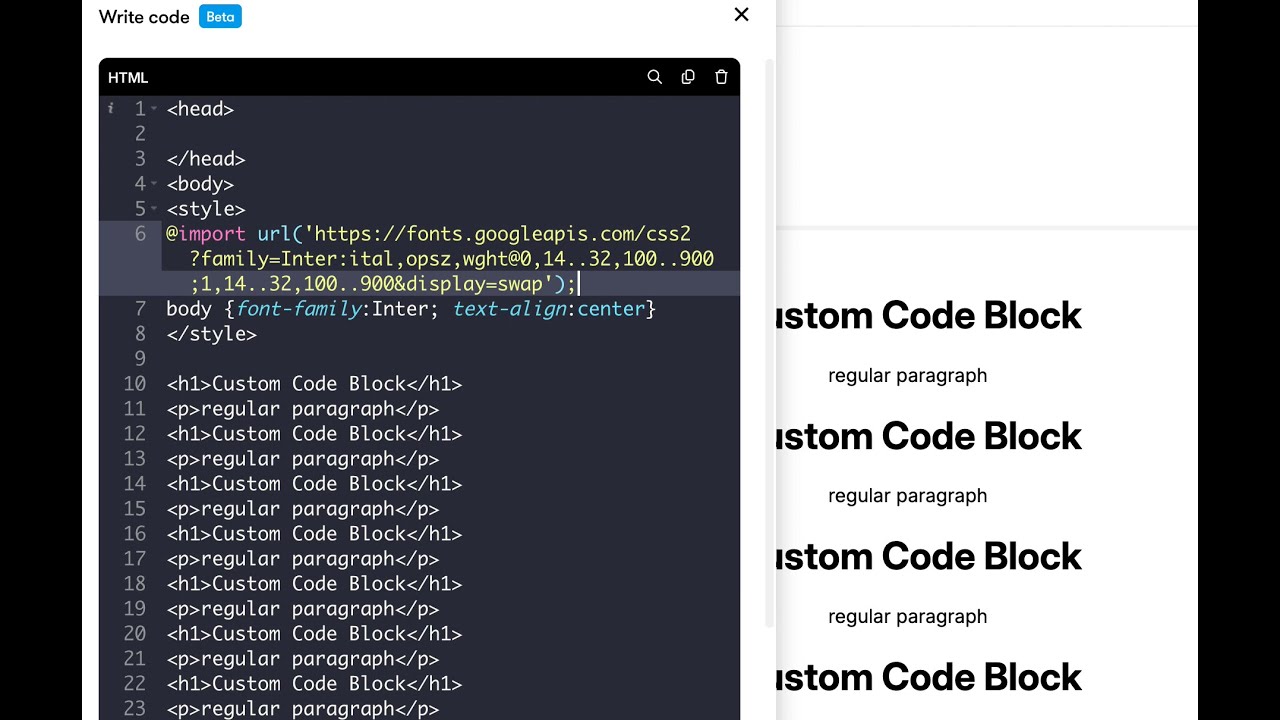The width and height of the screenshot is (1280, 720).
Task: Click the last regular paragraph in the preview
Action: pyautogui.click(x=907, y=617)
